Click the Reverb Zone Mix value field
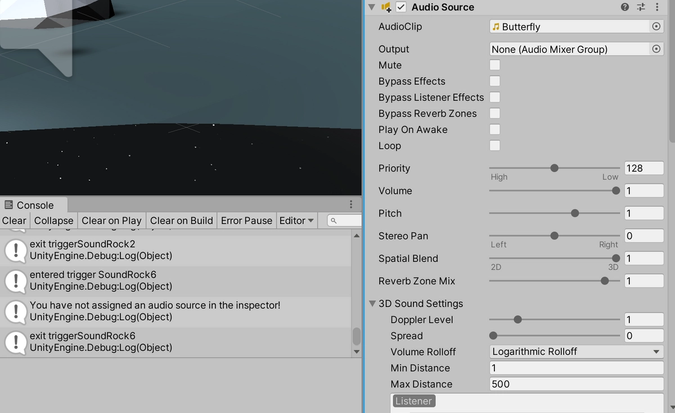Screen dimensions: 675x413 point(644,281)
